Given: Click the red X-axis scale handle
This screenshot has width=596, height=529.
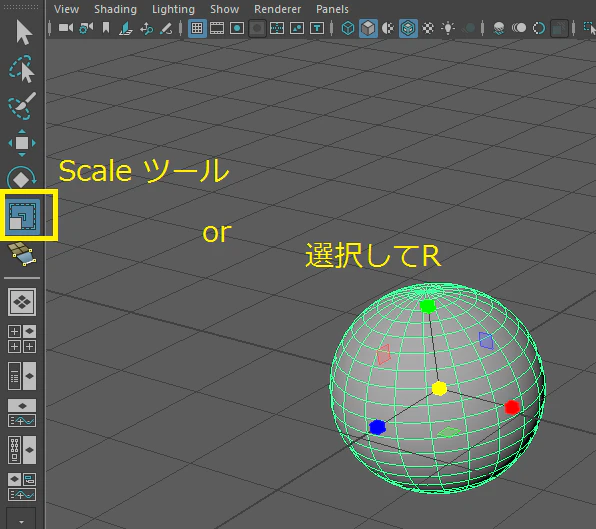Looking at the screenshot, I should point(512,407).
